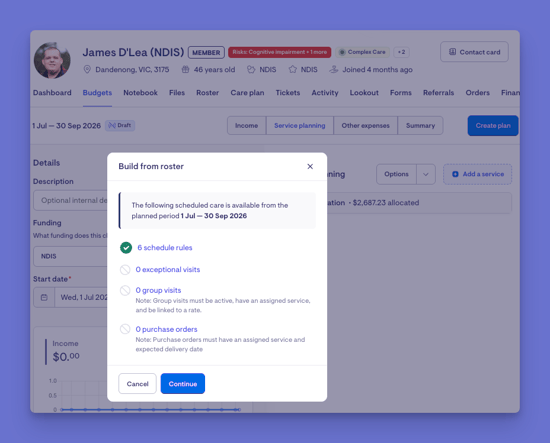Click the calendar icon beside Start date

point(44,297)
